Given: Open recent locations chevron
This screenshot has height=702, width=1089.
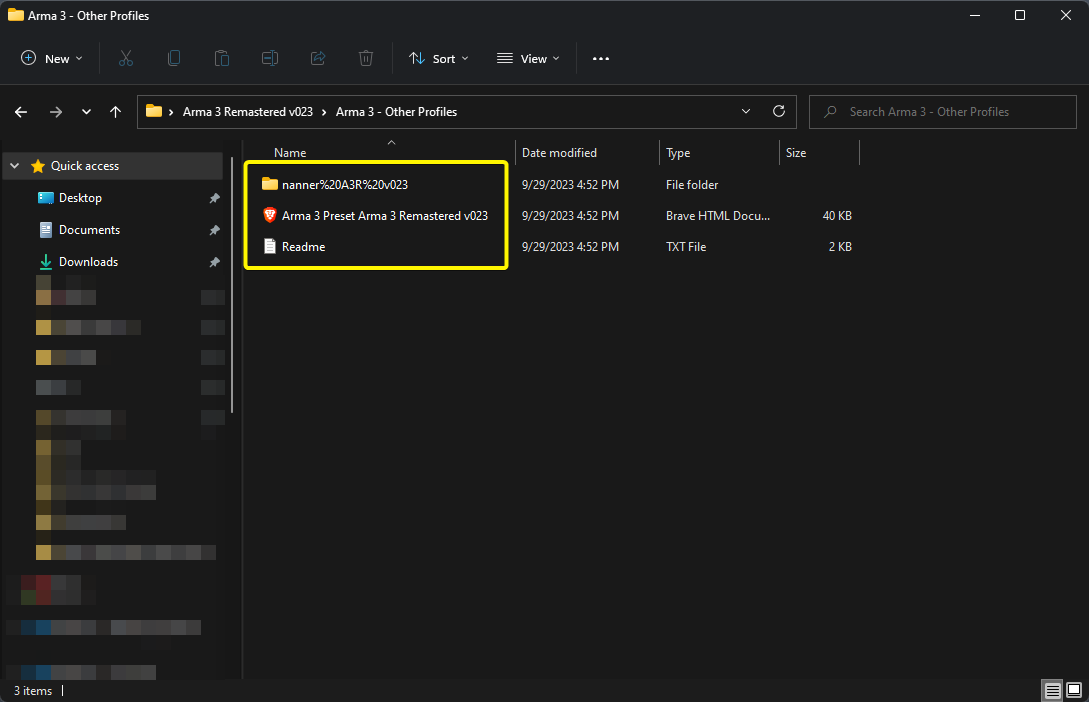Looking at the screenshot, I should click(x=86, y=112).
